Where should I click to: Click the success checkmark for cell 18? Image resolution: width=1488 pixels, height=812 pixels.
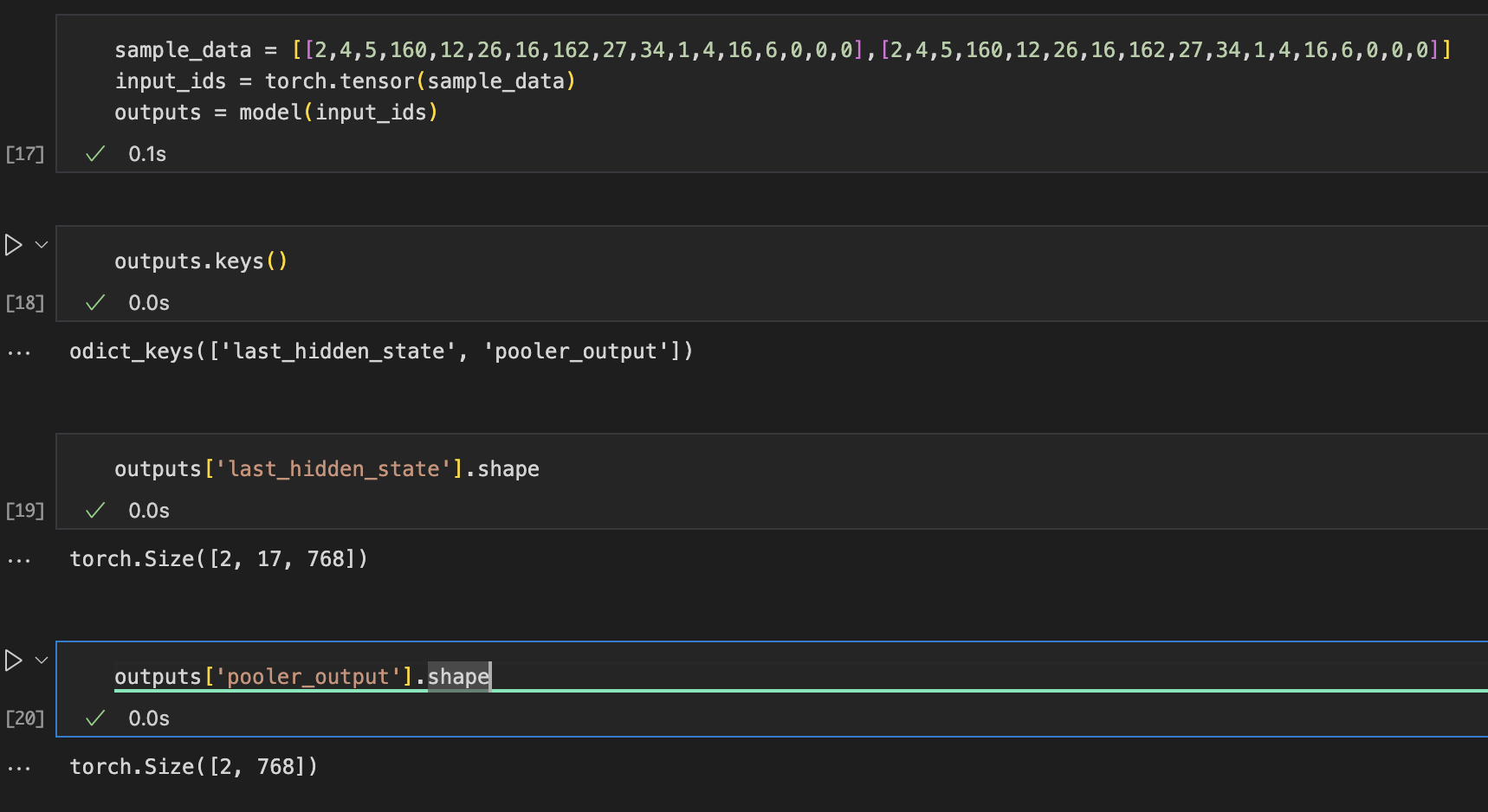[95, 302]
